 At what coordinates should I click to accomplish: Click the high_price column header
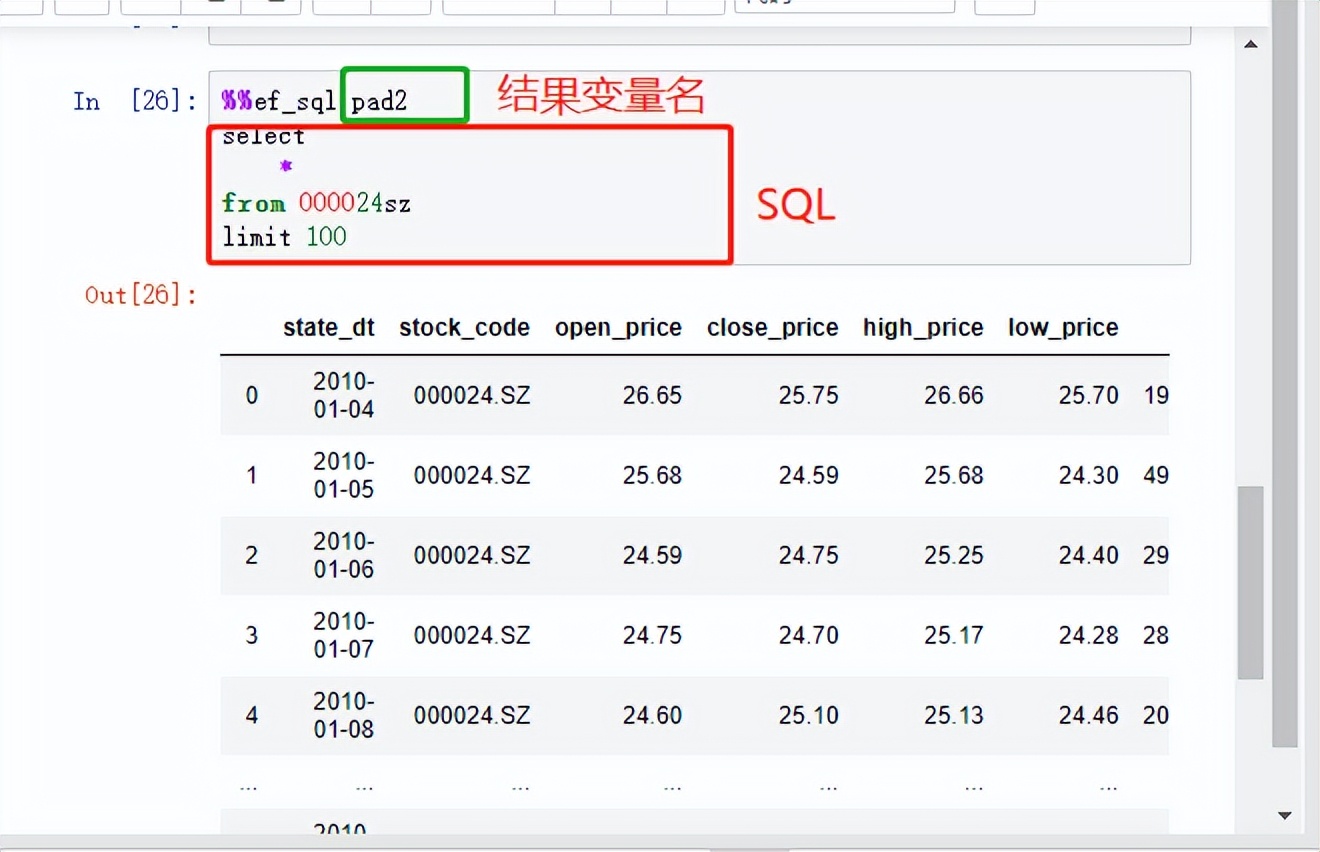click(x=923, y=328)
